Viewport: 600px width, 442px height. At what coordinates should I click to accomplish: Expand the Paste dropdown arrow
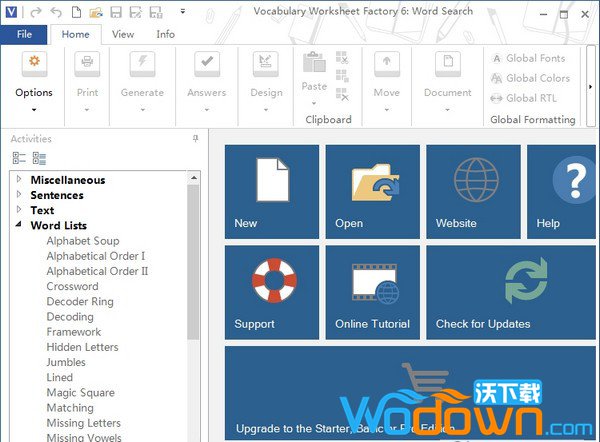click(x=314, y=103)
